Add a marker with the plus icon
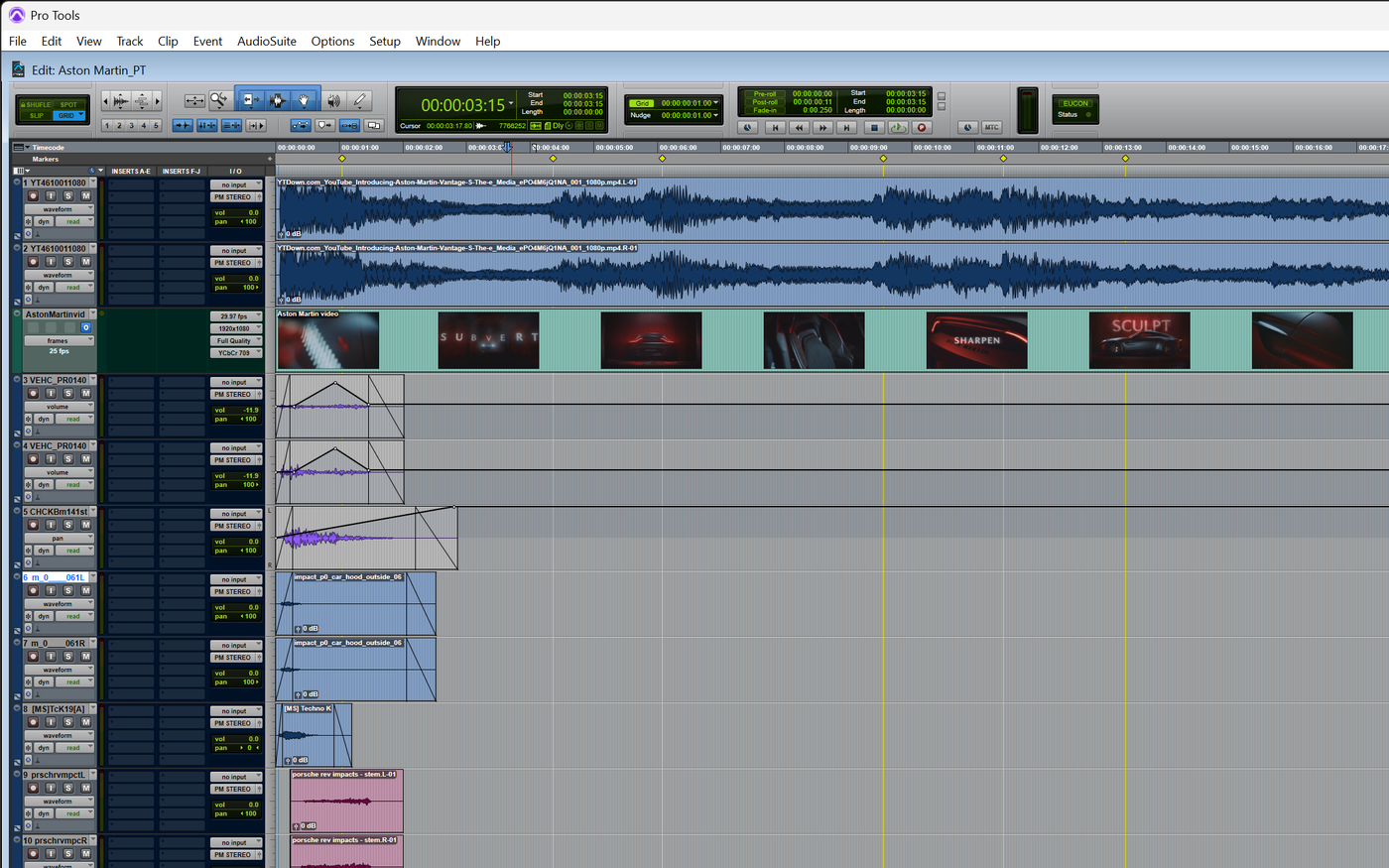1389x868 pixels. point(269,159)
